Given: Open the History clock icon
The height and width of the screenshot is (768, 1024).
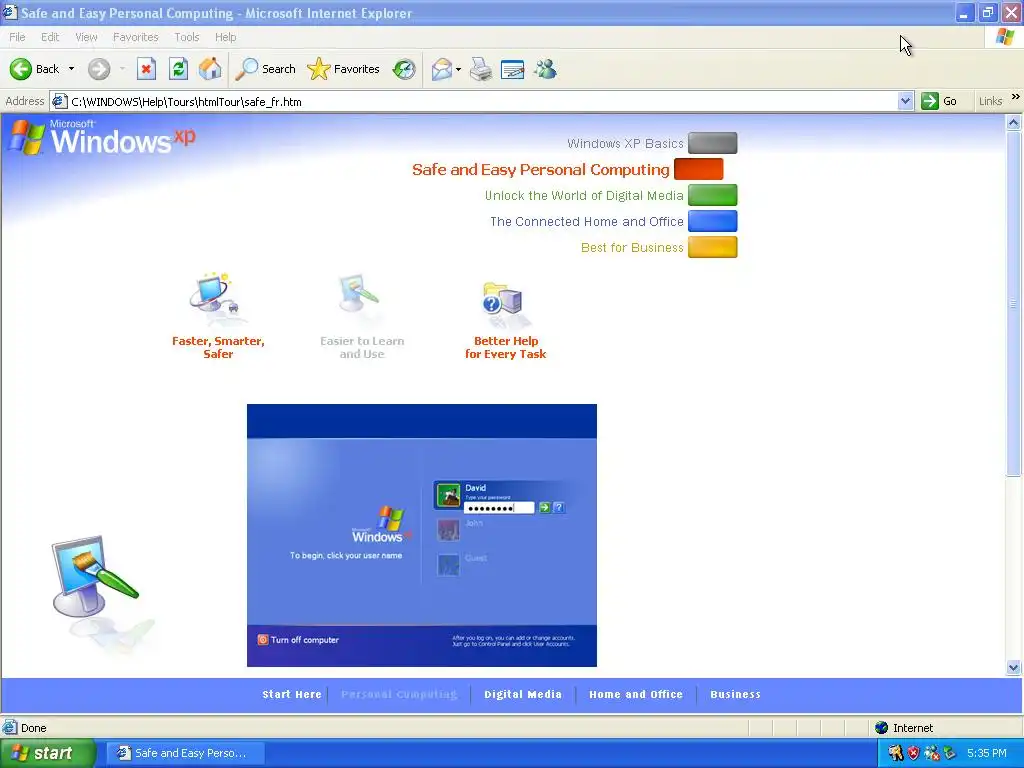Looking at the screenshot, I should pos(404,69).
